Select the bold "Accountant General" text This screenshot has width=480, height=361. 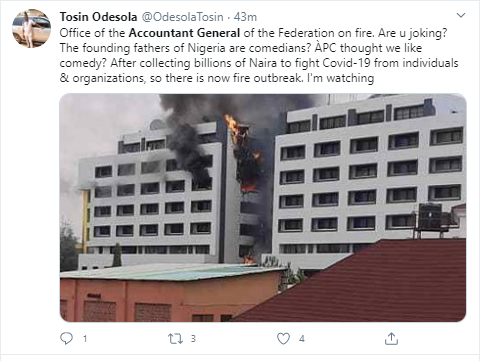click(184, 33)
